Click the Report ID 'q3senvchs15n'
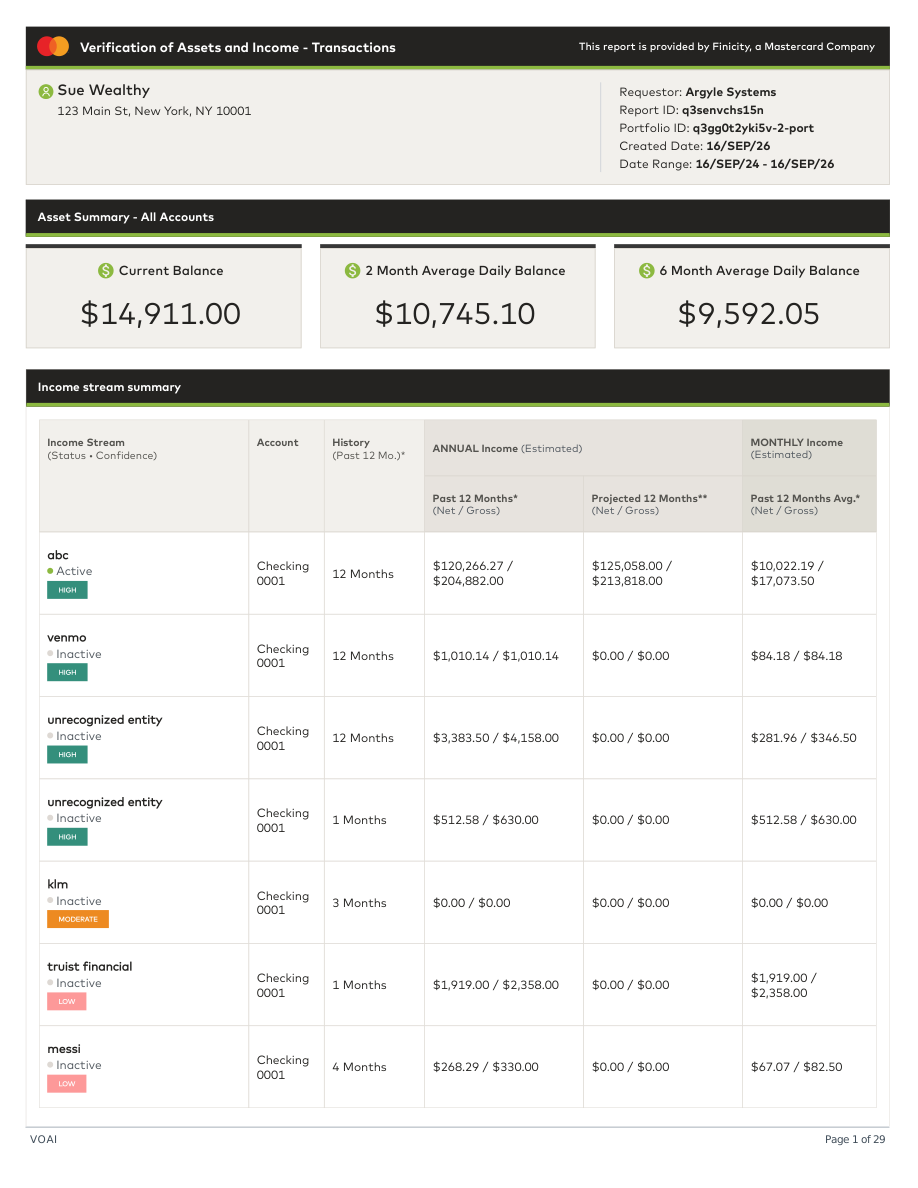Screen dimensions: 918x1188 (x=723, y=110)
